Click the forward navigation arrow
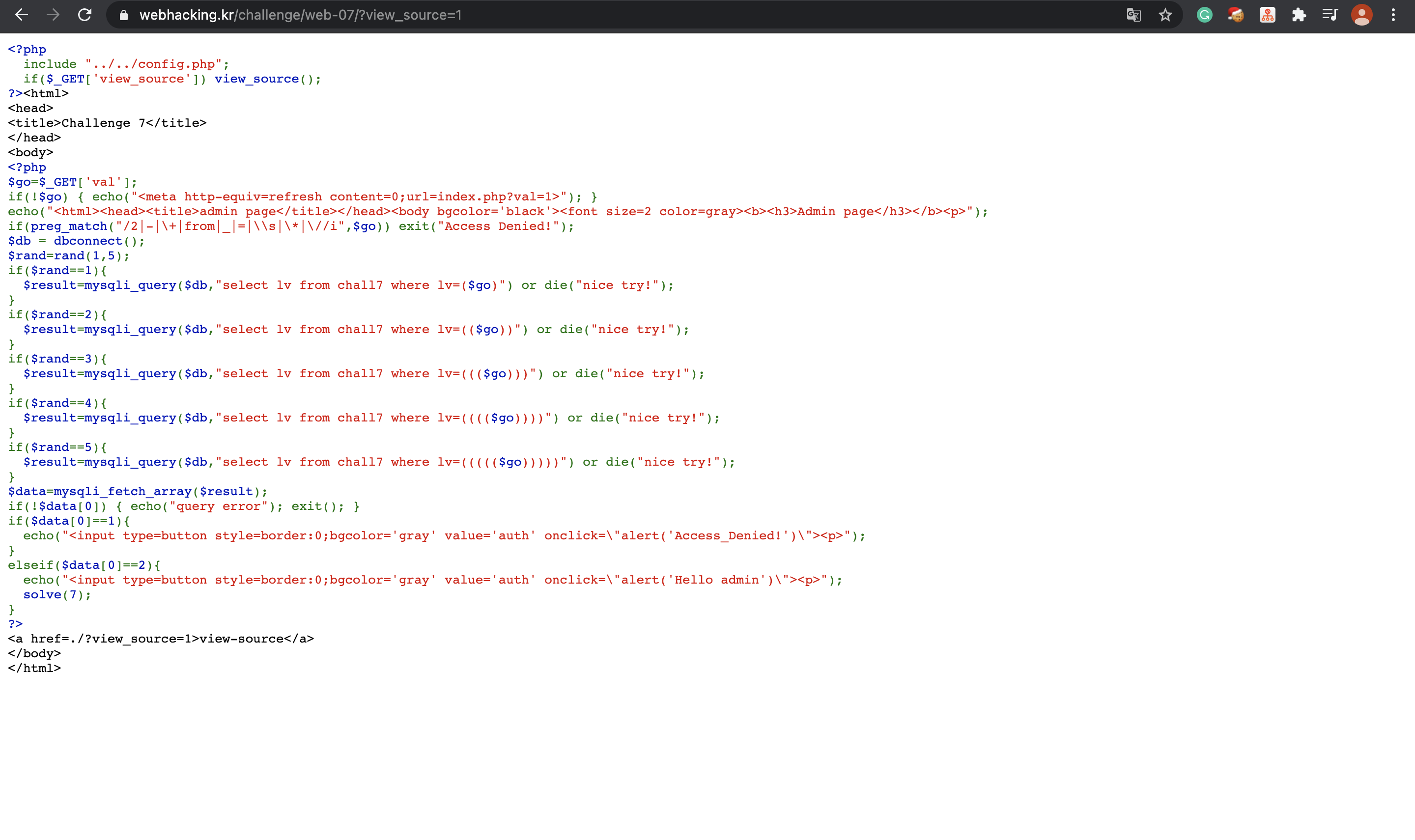 pyautogui.click(x=53, y=15)
